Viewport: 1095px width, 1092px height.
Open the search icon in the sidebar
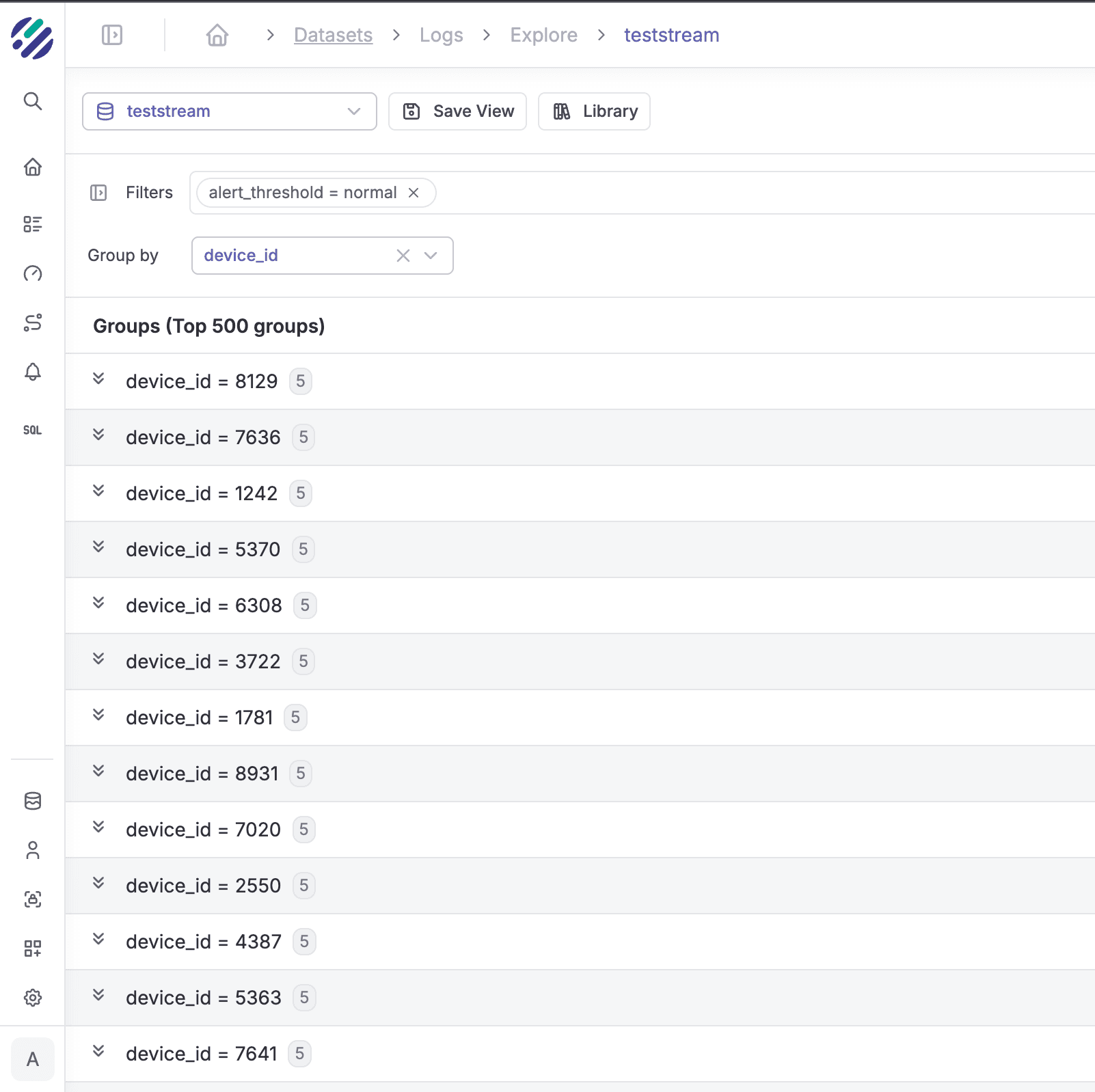(32, 102)
